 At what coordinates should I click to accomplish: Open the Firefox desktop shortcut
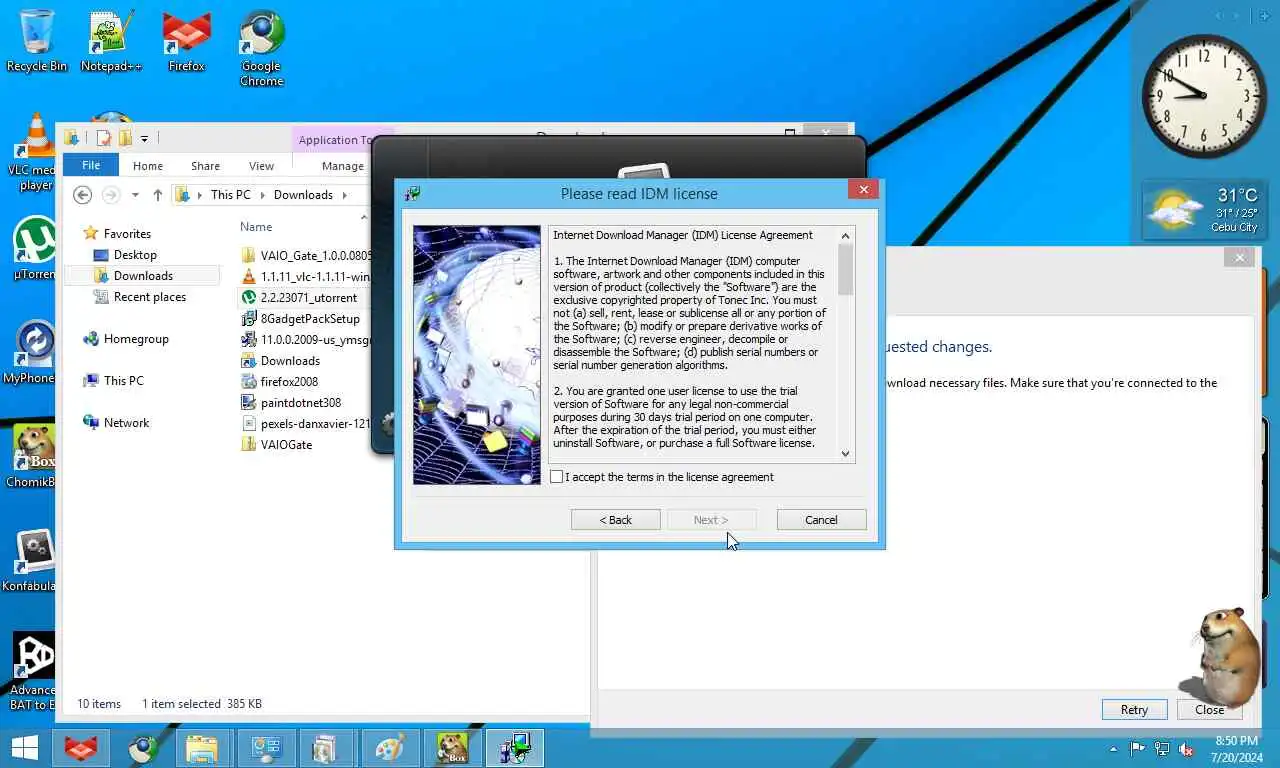[x=186, y=41]
